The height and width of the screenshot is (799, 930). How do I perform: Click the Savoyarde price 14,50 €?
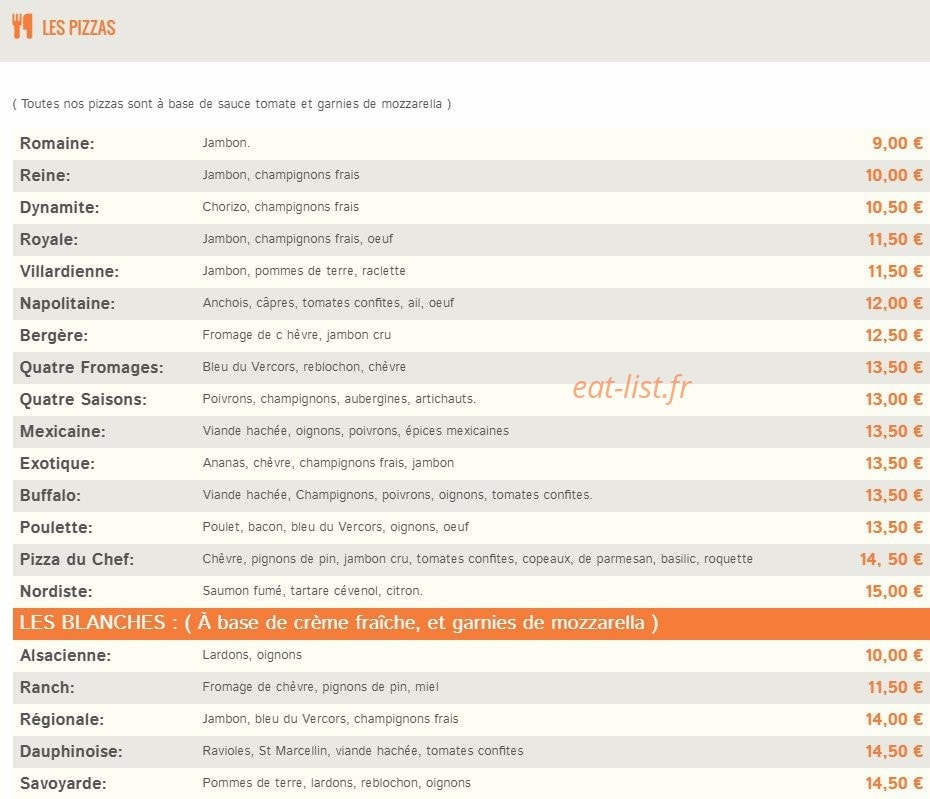(x=894, y=784)
